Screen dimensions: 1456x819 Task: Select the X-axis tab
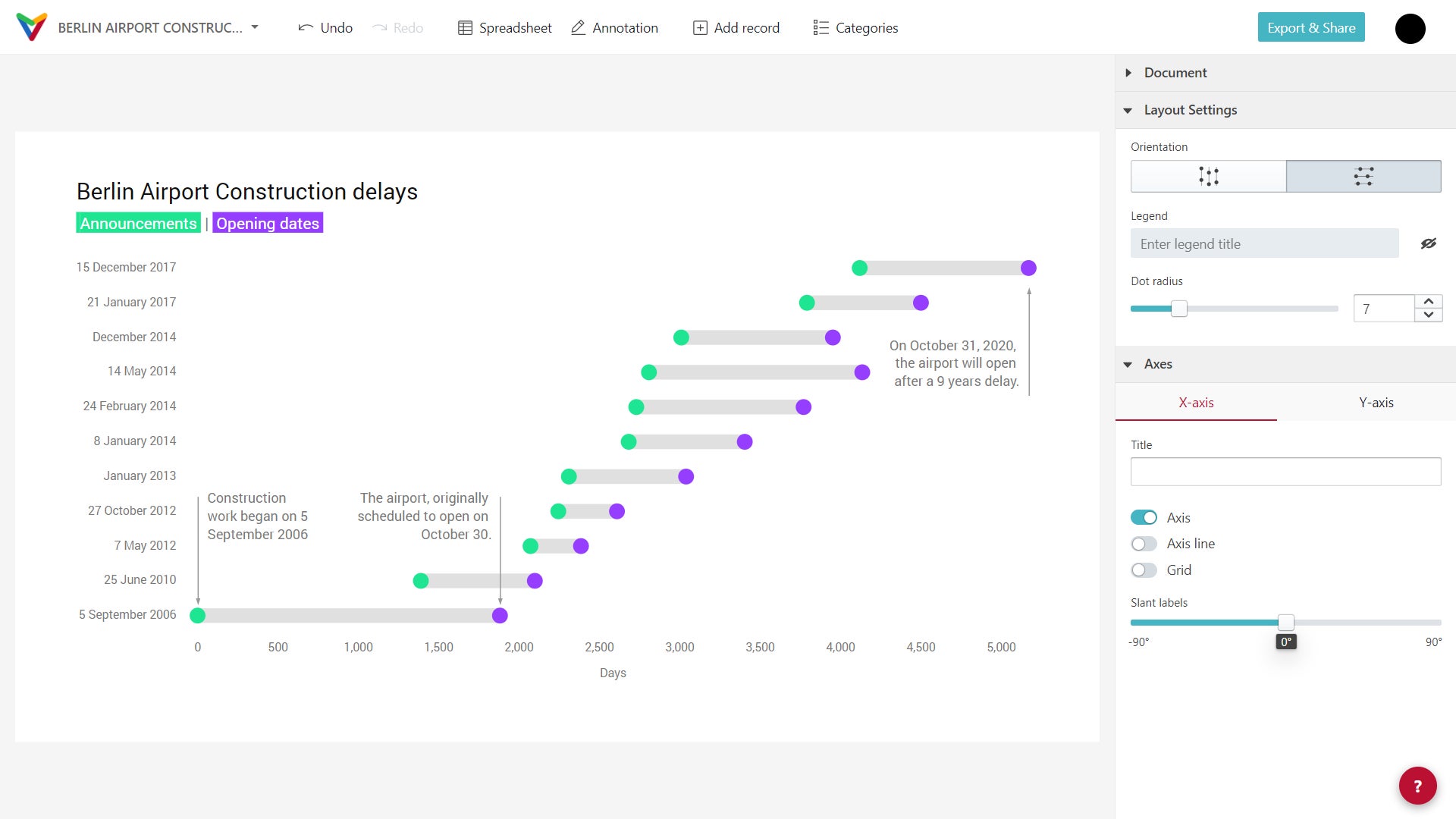click(1195, 402)
